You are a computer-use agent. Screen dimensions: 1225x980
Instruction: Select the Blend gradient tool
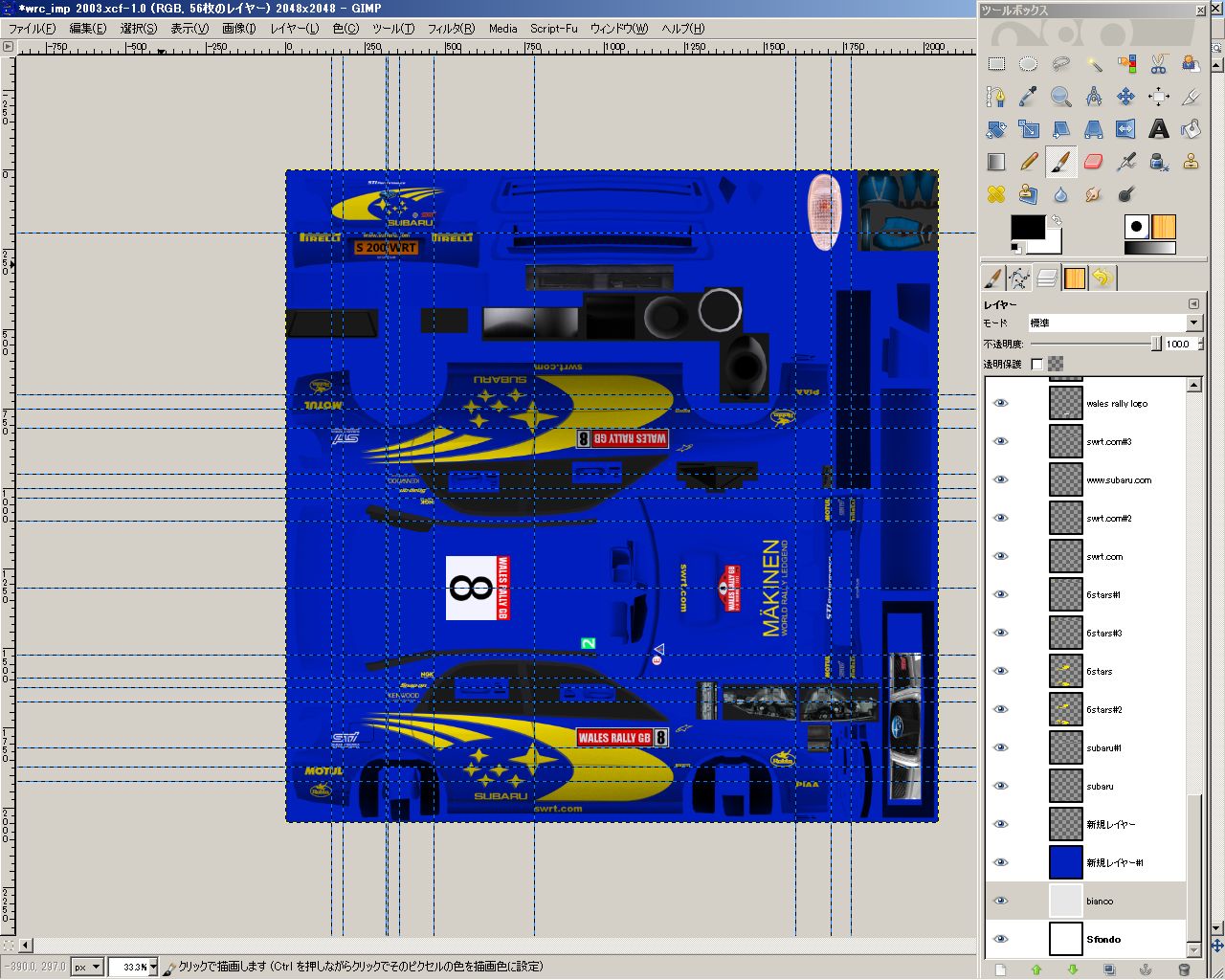click(x=995, y=162)
